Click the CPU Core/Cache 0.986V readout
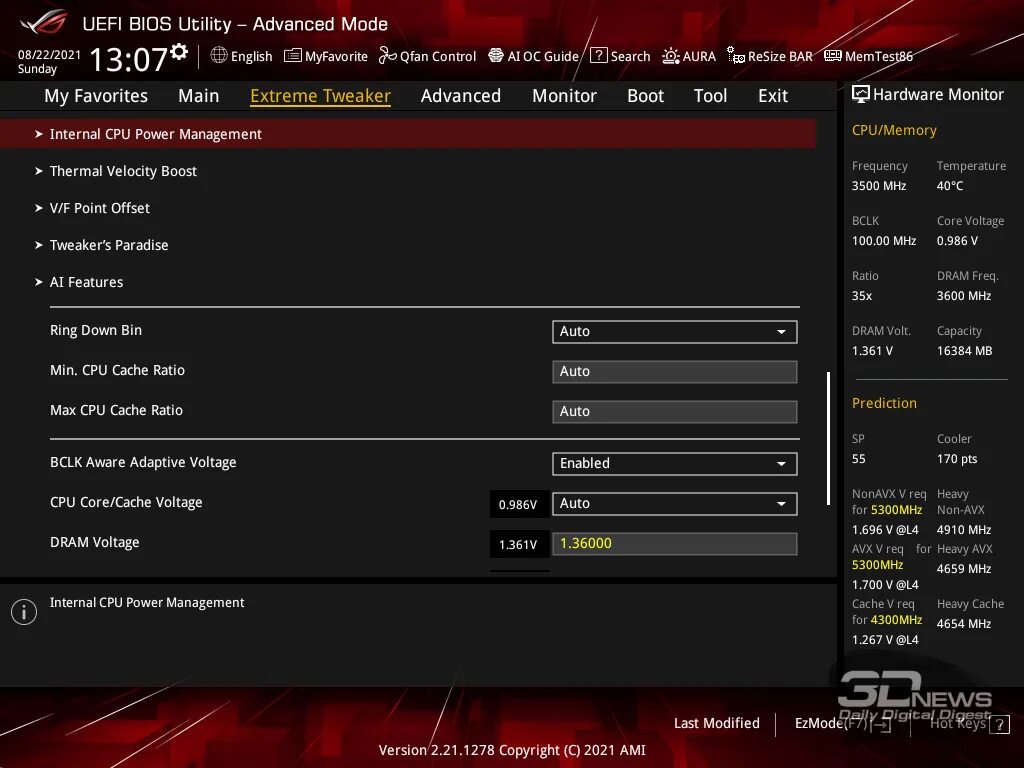Screen dimensions: 1024x768 tap(519, 505)
